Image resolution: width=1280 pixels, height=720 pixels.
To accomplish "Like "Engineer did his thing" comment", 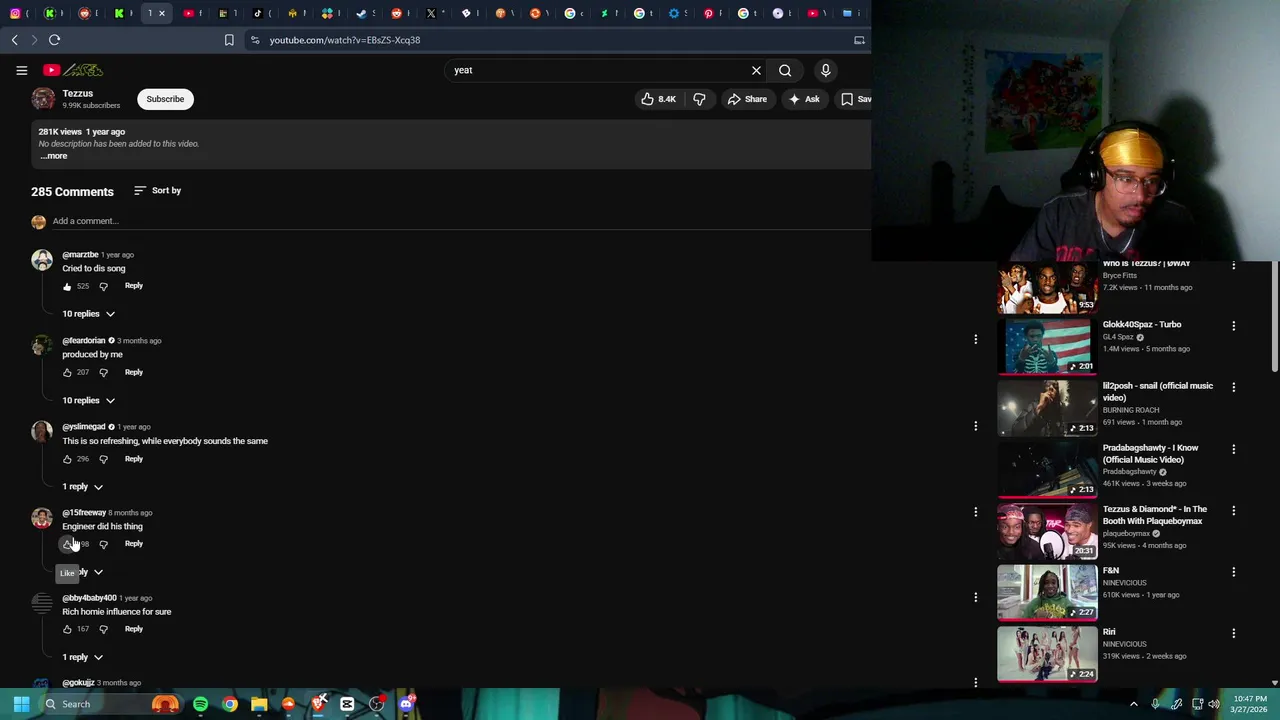I will pos(67,544).
